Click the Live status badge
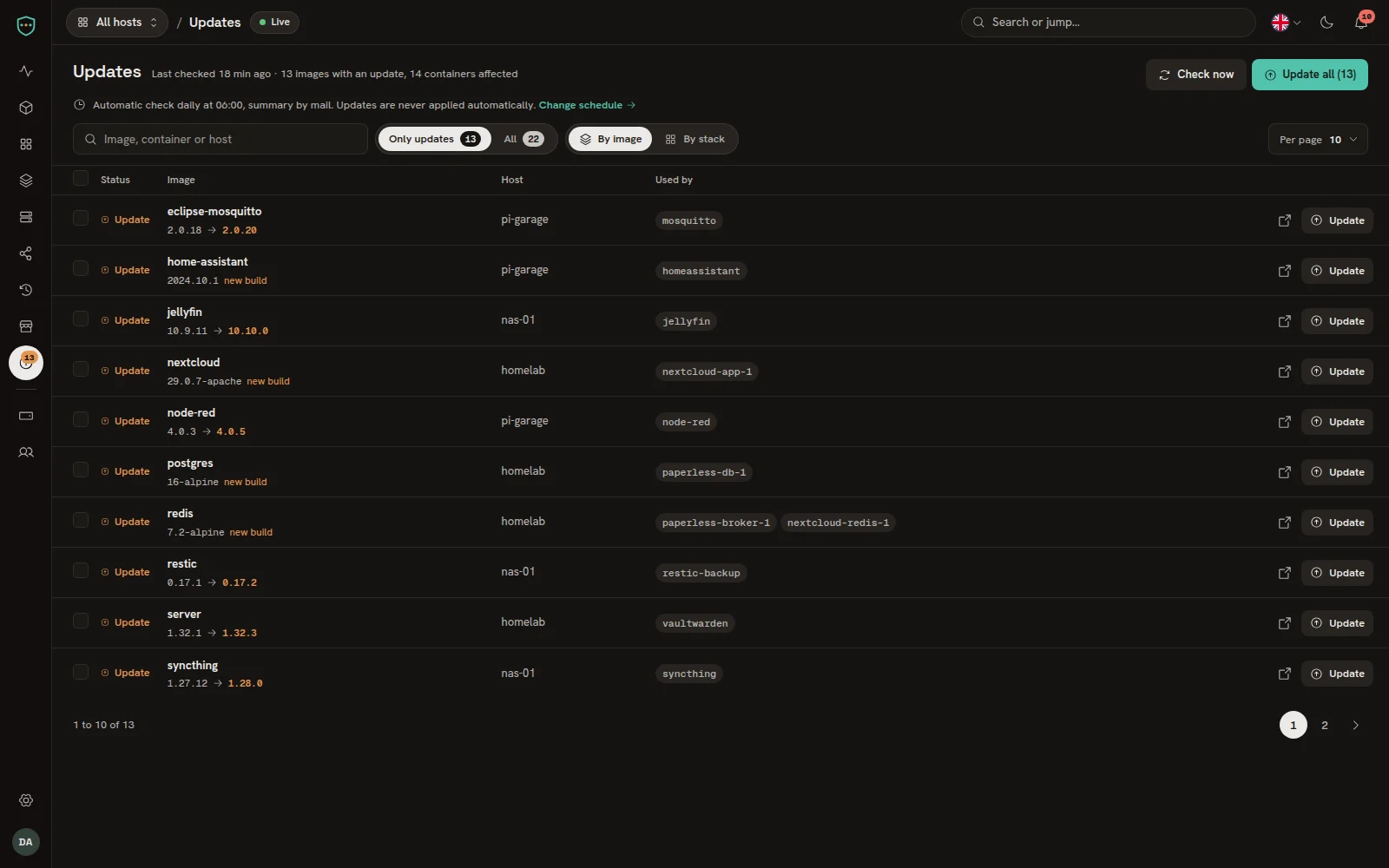The height and width of the screenshot is (868, 1389). pyautogui.click(x=274, y=23)
